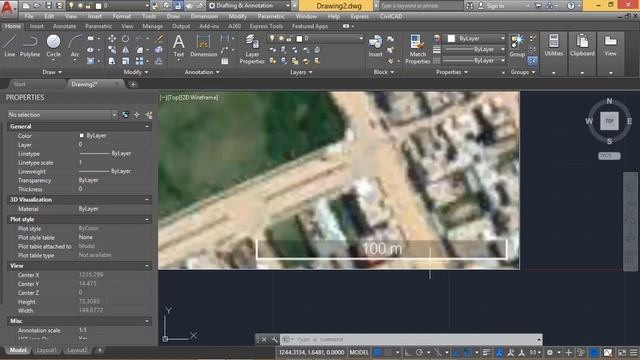The width and height of the screenshot is (640, 360).
Task: Open the CivilCAD menu
Action: click(x=391, y=16)
